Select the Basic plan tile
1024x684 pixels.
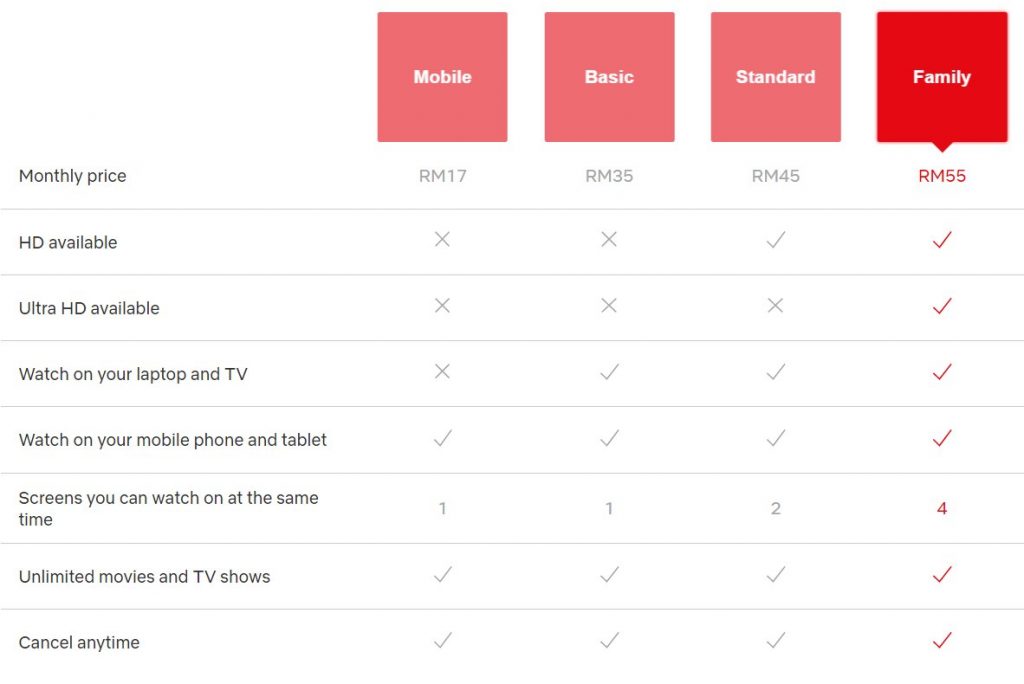pyautogui.click(x=609, y=76)
